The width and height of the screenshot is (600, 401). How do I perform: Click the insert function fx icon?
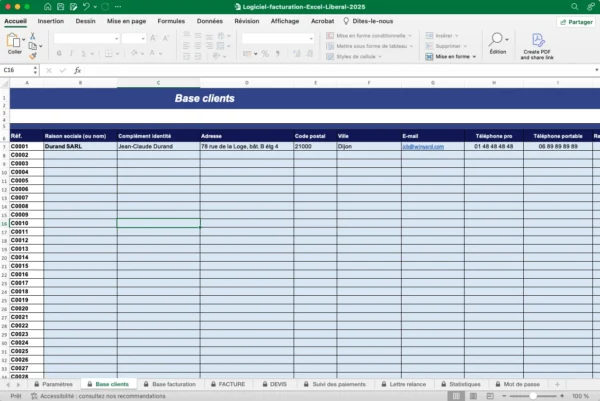[77, 70]
